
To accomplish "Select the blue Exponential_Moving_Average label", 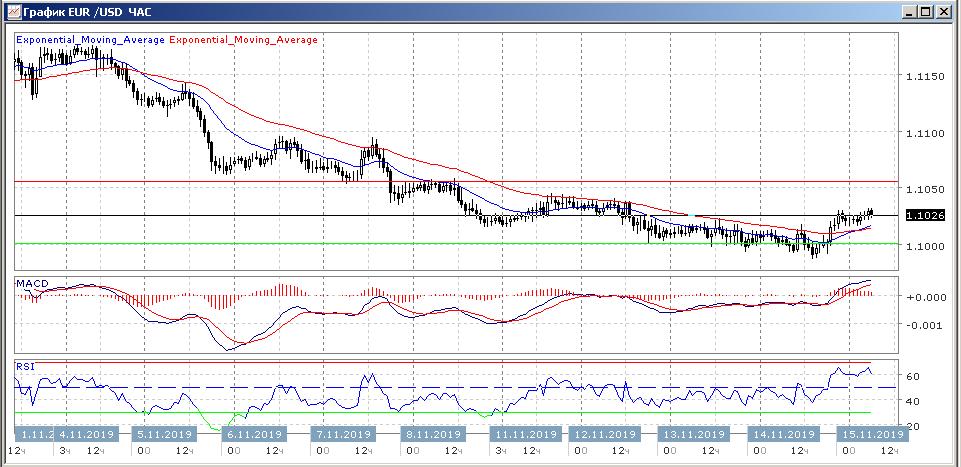I will tap(89, 40).
